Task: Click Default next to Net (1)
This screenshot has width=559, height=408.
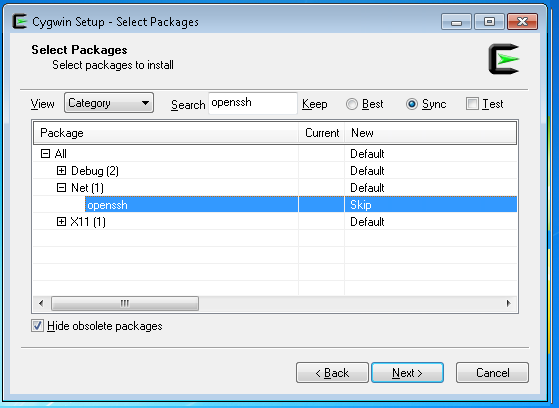Action: pyautogui.click(x=367, y=188)
